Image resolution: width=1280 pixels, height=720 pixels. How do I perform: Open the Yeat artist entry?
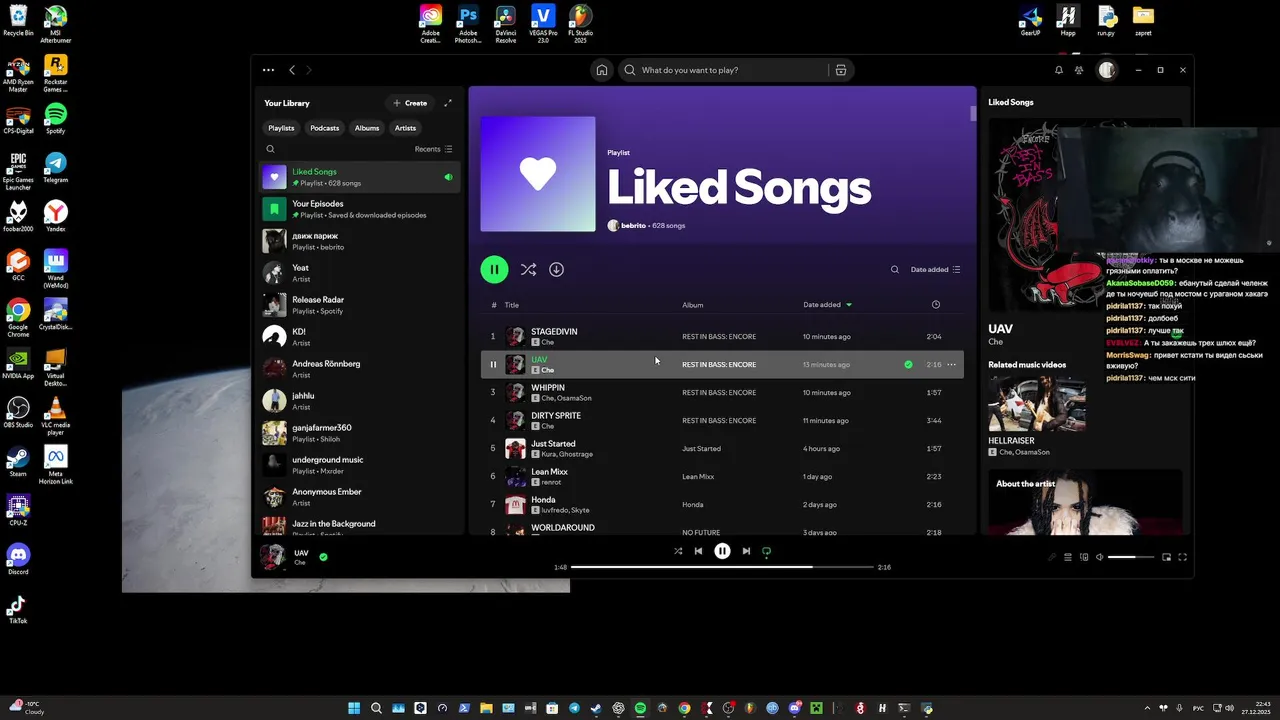click(x=360, y=273)
